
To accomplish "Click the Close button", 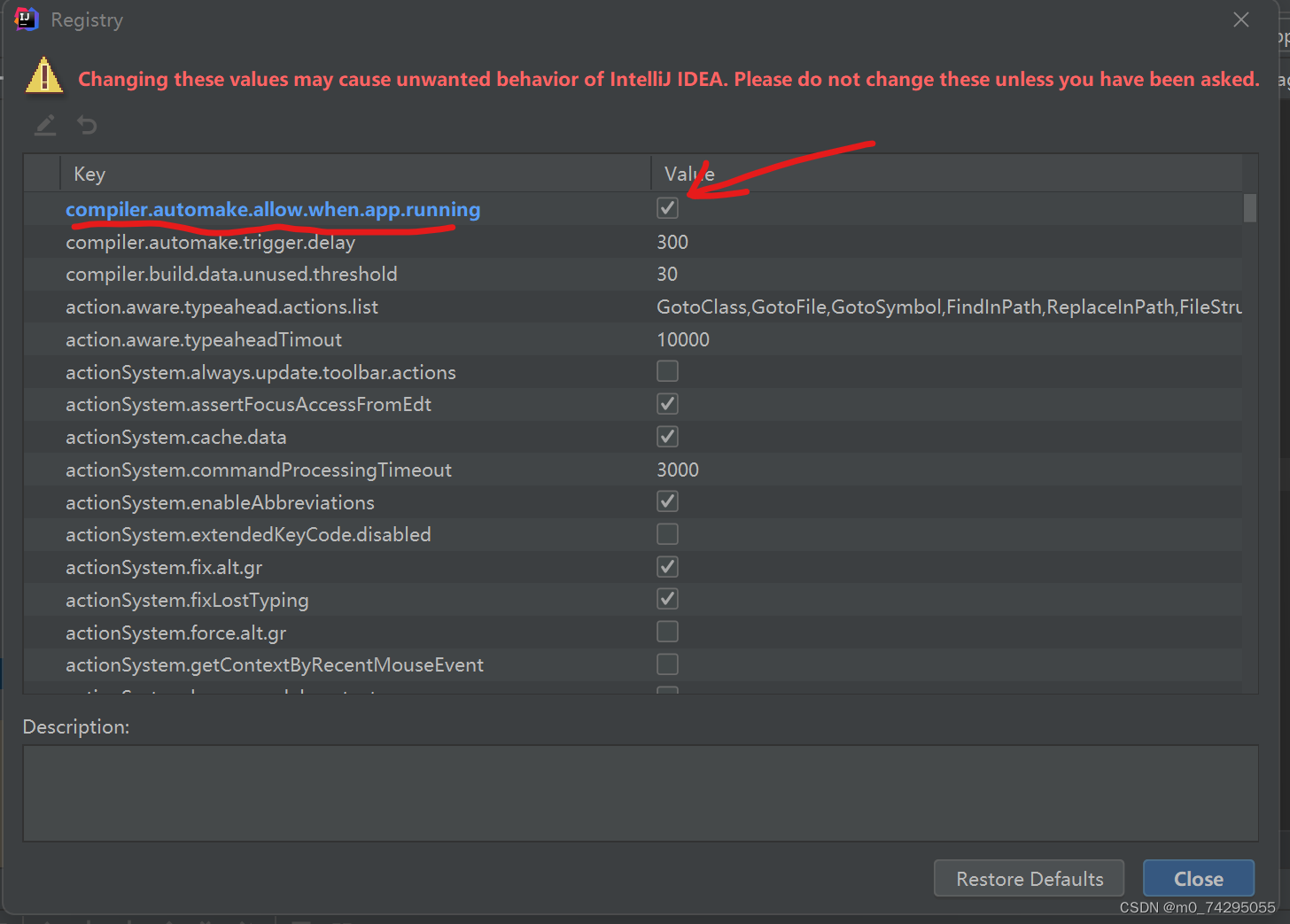I will (x=1198, y=878).
